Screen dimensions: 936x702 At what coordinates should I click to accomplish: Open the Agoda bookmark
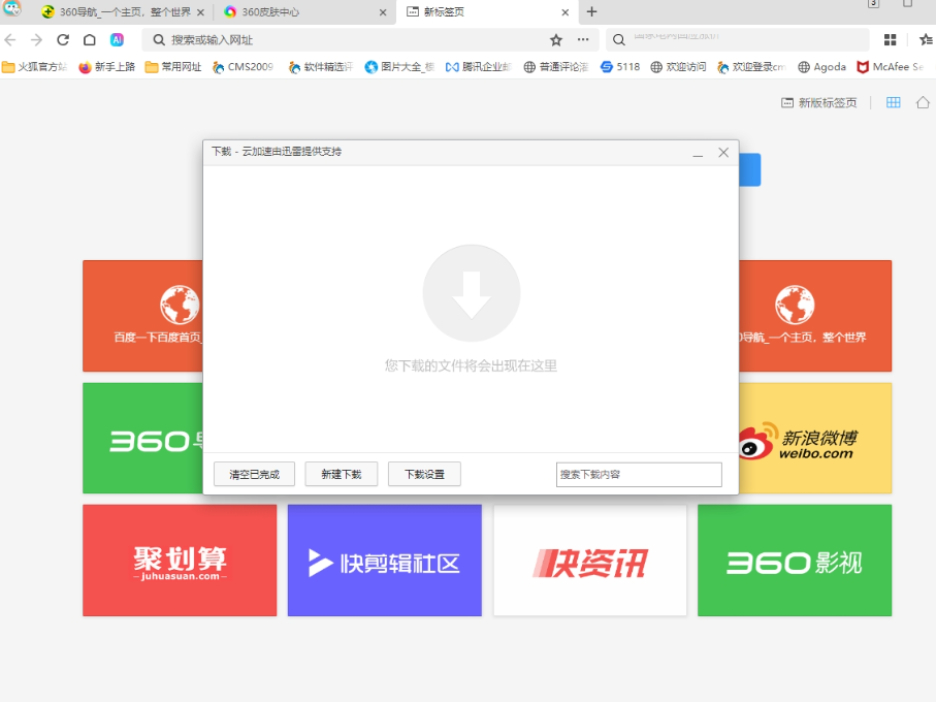pyautogui.click(x=822, y=67)
